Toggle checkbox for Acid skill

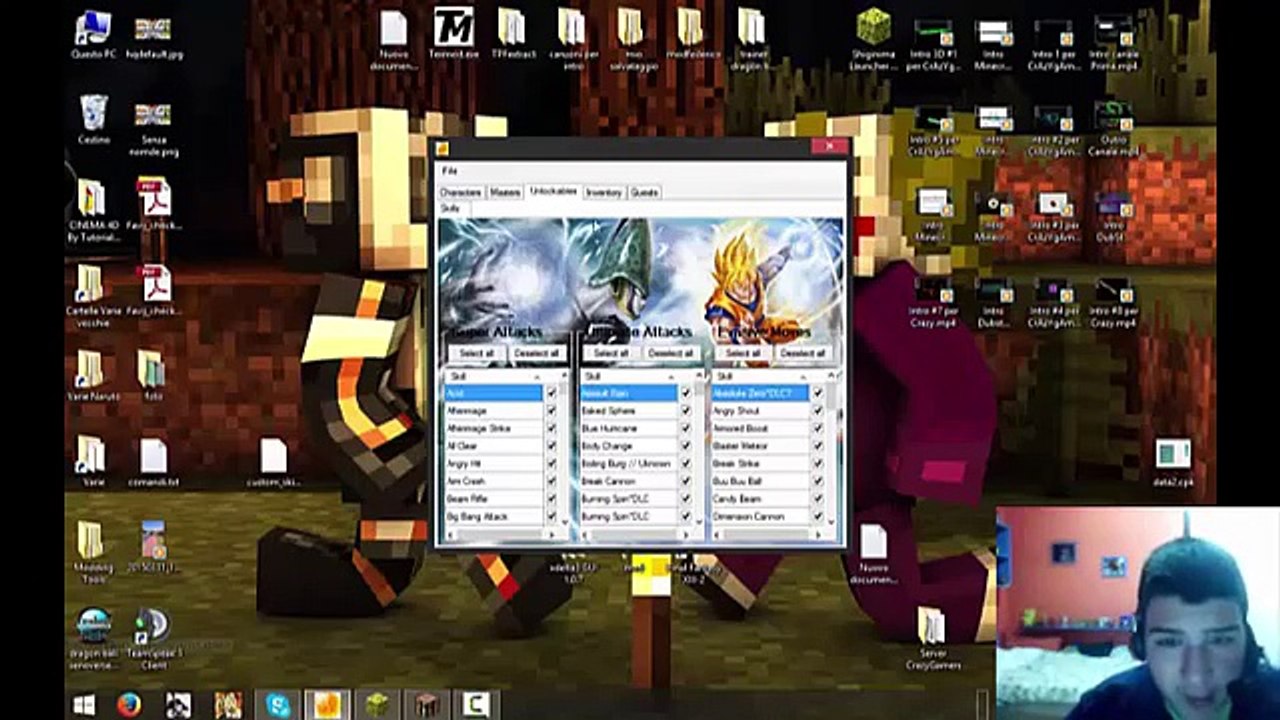click(551, 394)
